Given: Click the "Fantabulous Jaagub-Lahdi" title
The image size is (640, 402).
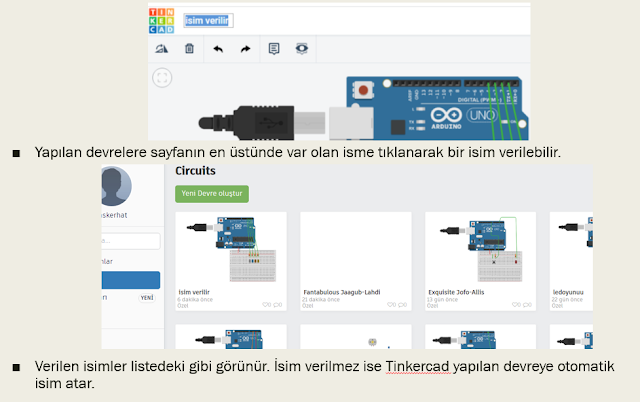Looking at the screenshot, I should [x=342, y=292].
